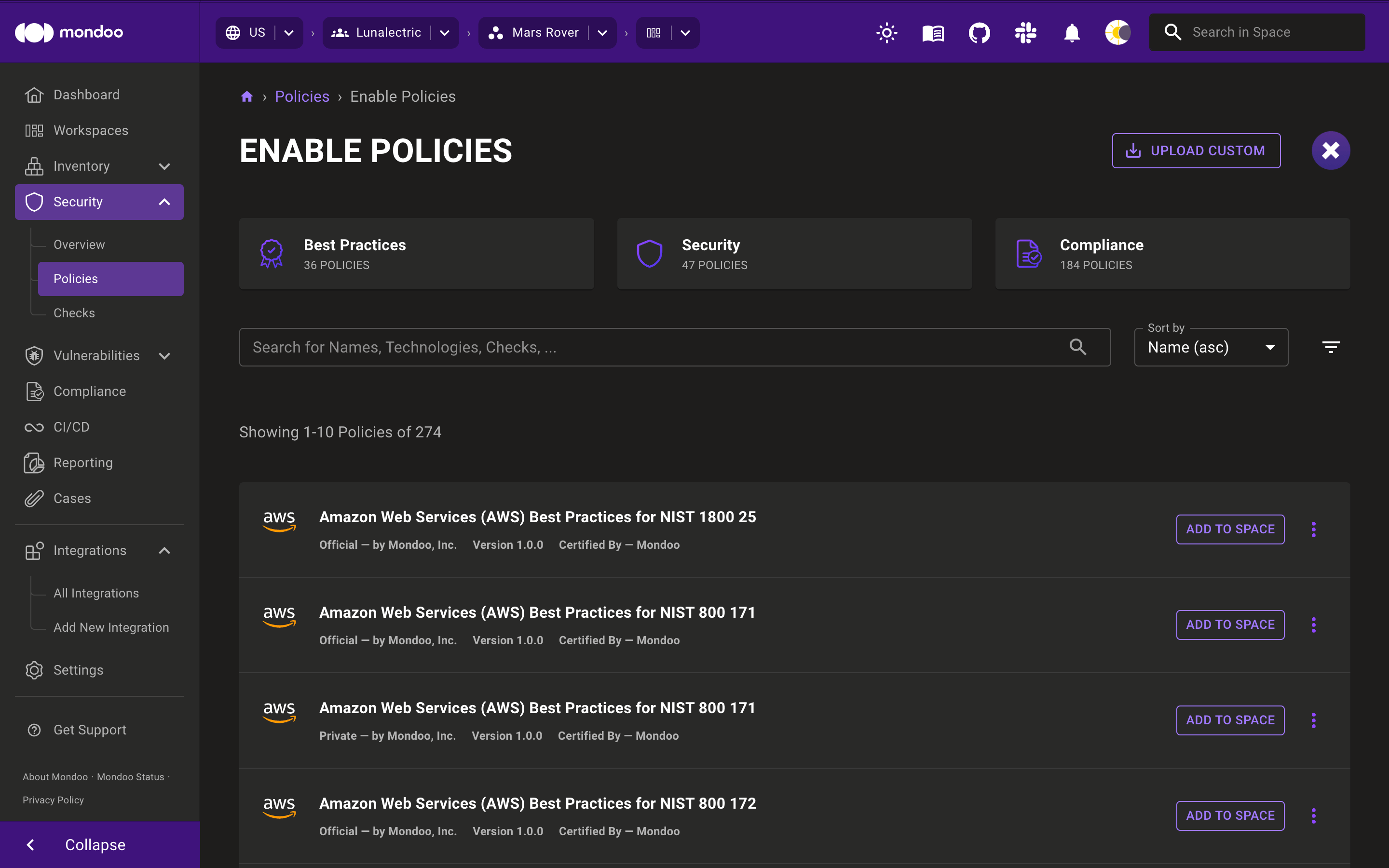Collapse Integrations section chevron
The height and width of the screenshot is (868, 1389).
coord(164,551)
